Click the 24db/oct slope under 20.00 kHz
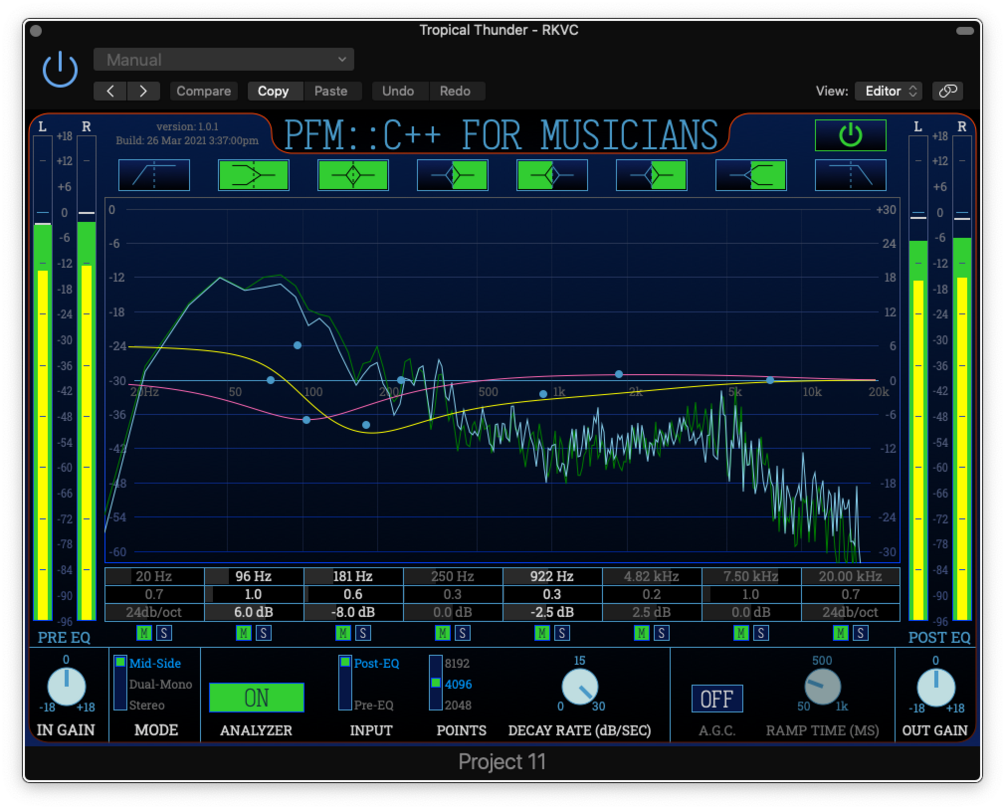This screenshot has width=1005, height=809. click(851, 612)
